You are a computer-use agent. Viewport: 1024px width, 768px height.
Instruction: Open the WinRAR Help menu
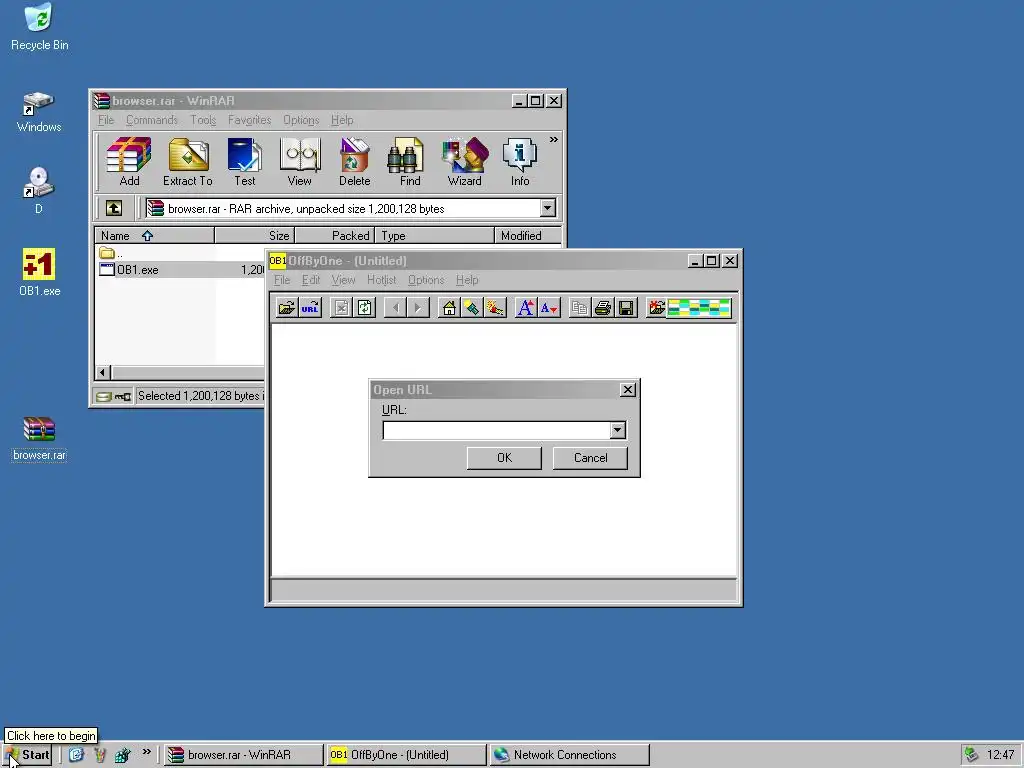tap(342, 120)
